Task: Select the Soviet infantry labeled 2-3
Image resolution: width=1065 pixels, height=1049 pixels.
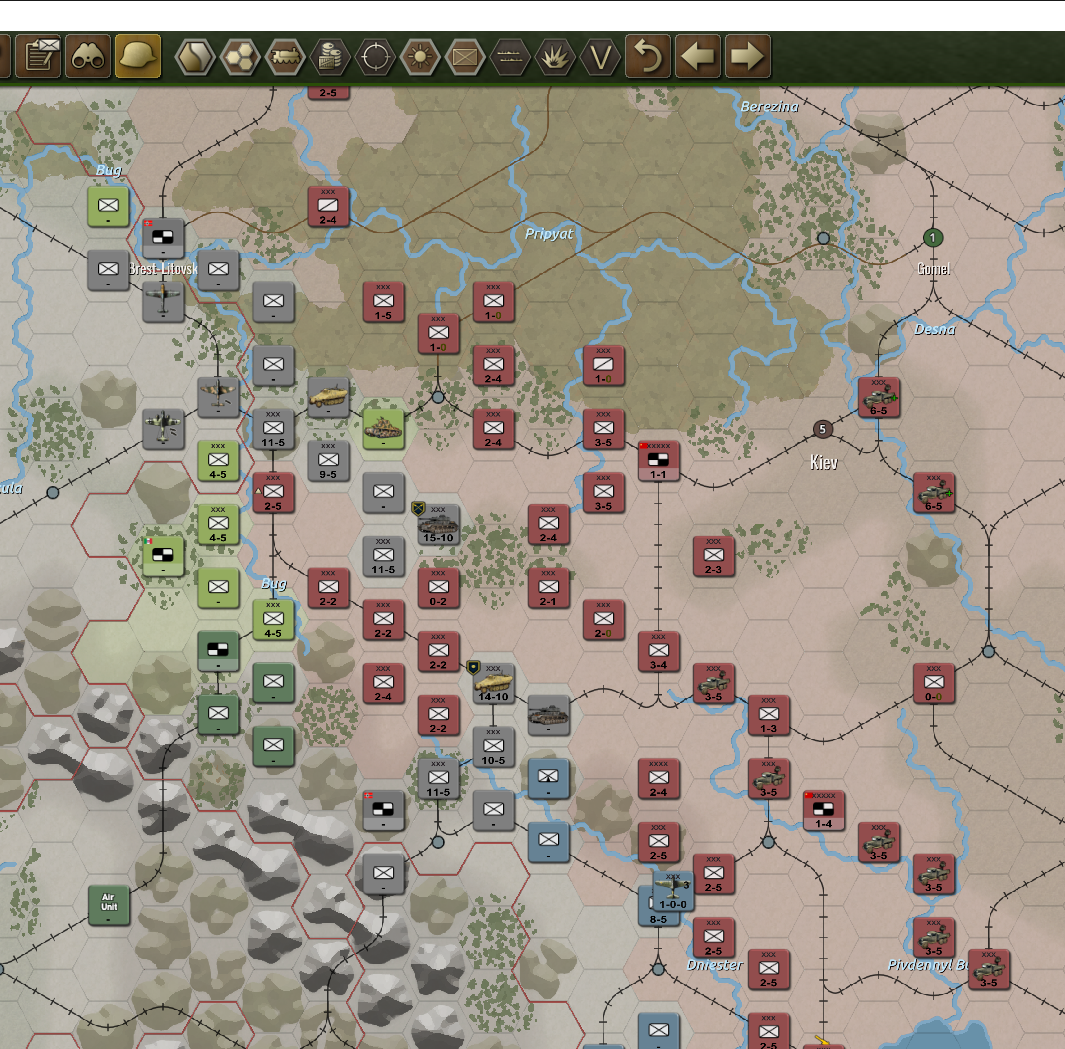Action: 713,556
